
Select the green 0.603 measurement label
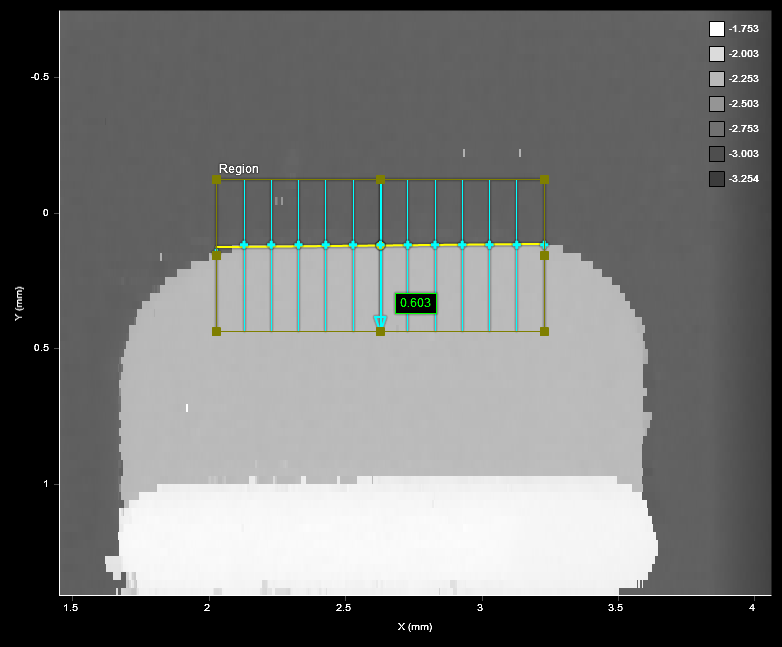pyautogui.click(x=415, y=303)
